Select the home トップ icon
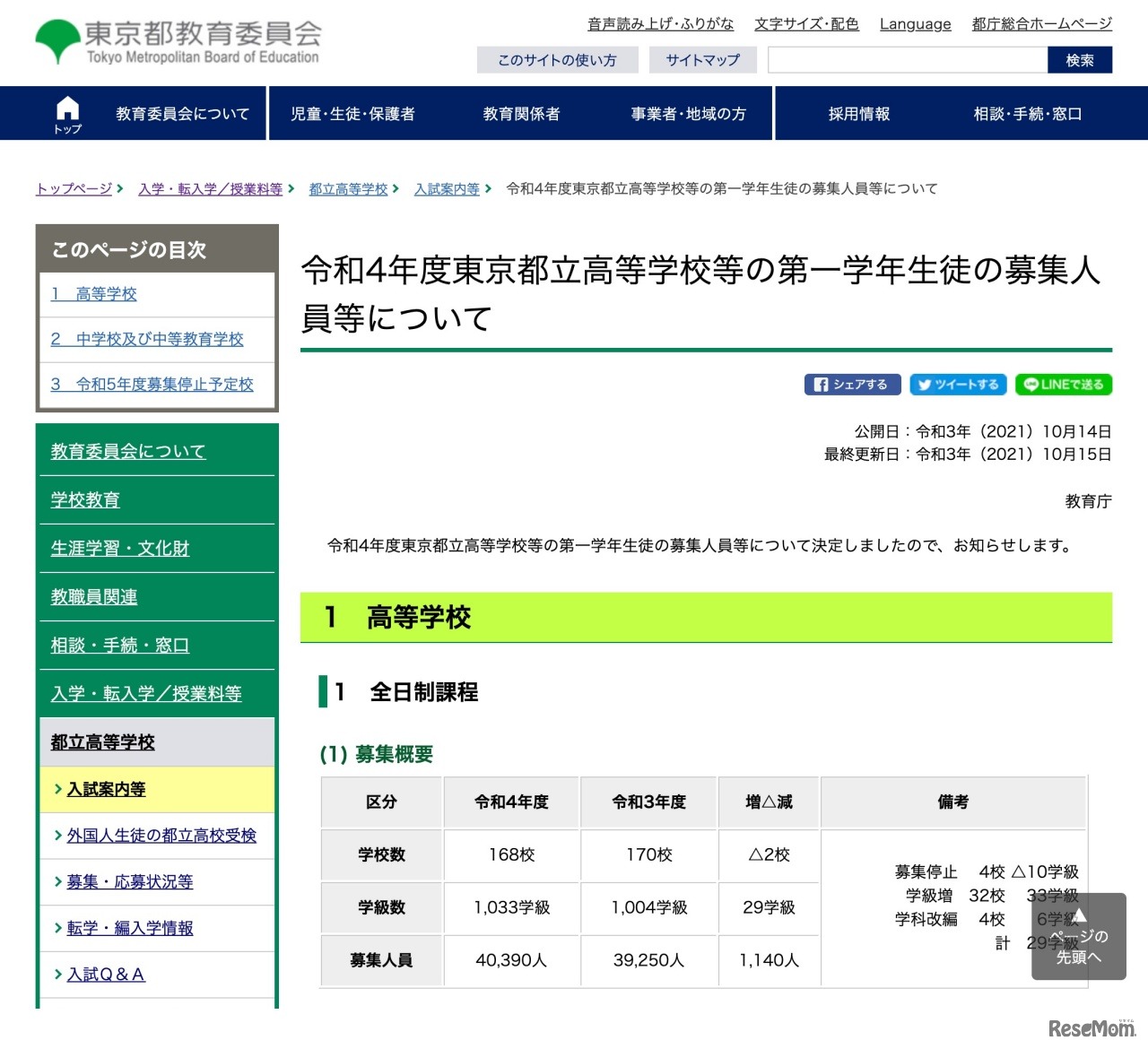 point(68,112)
